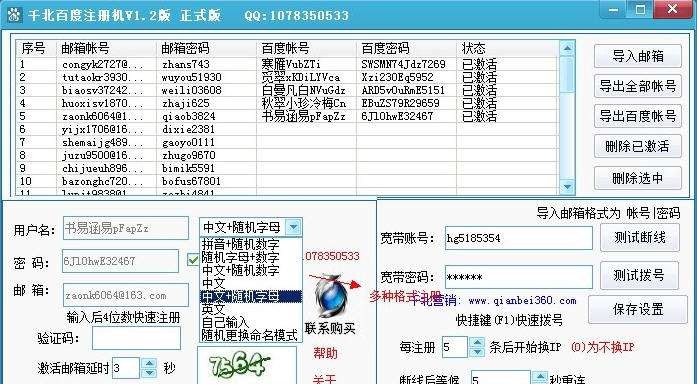Viewport: 697px width, 384px height.
Task: Click the 序号 column header
Action: coord(36,48)
